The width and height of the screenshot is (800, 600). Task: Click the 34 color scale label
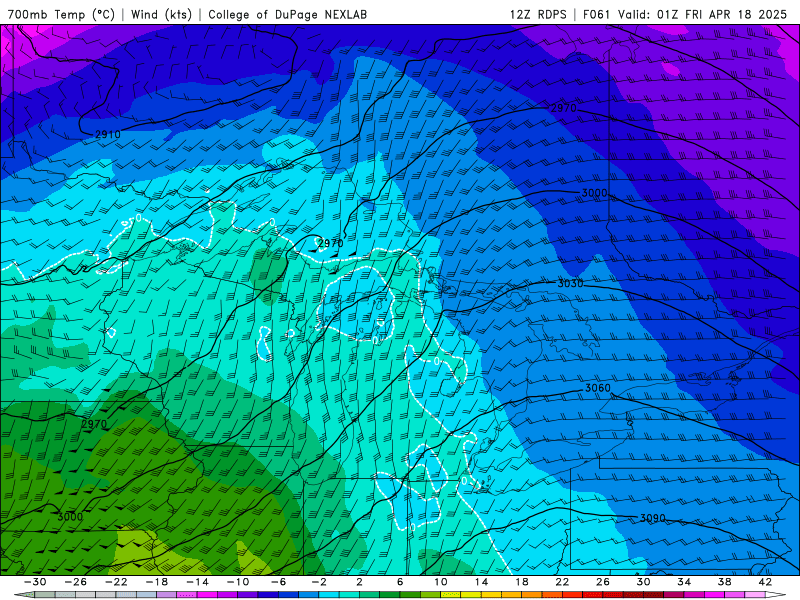coord(684,582)
